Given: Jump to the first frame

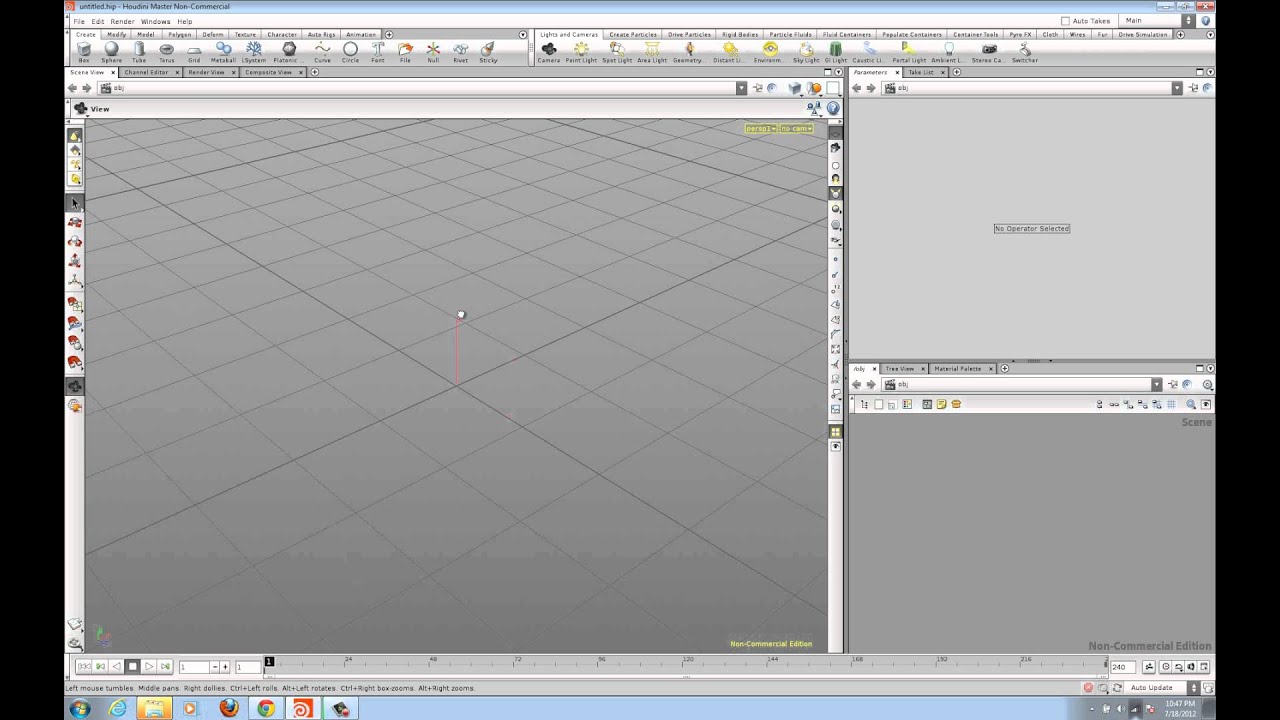Looking at the screenshot, I should [84, 667].
